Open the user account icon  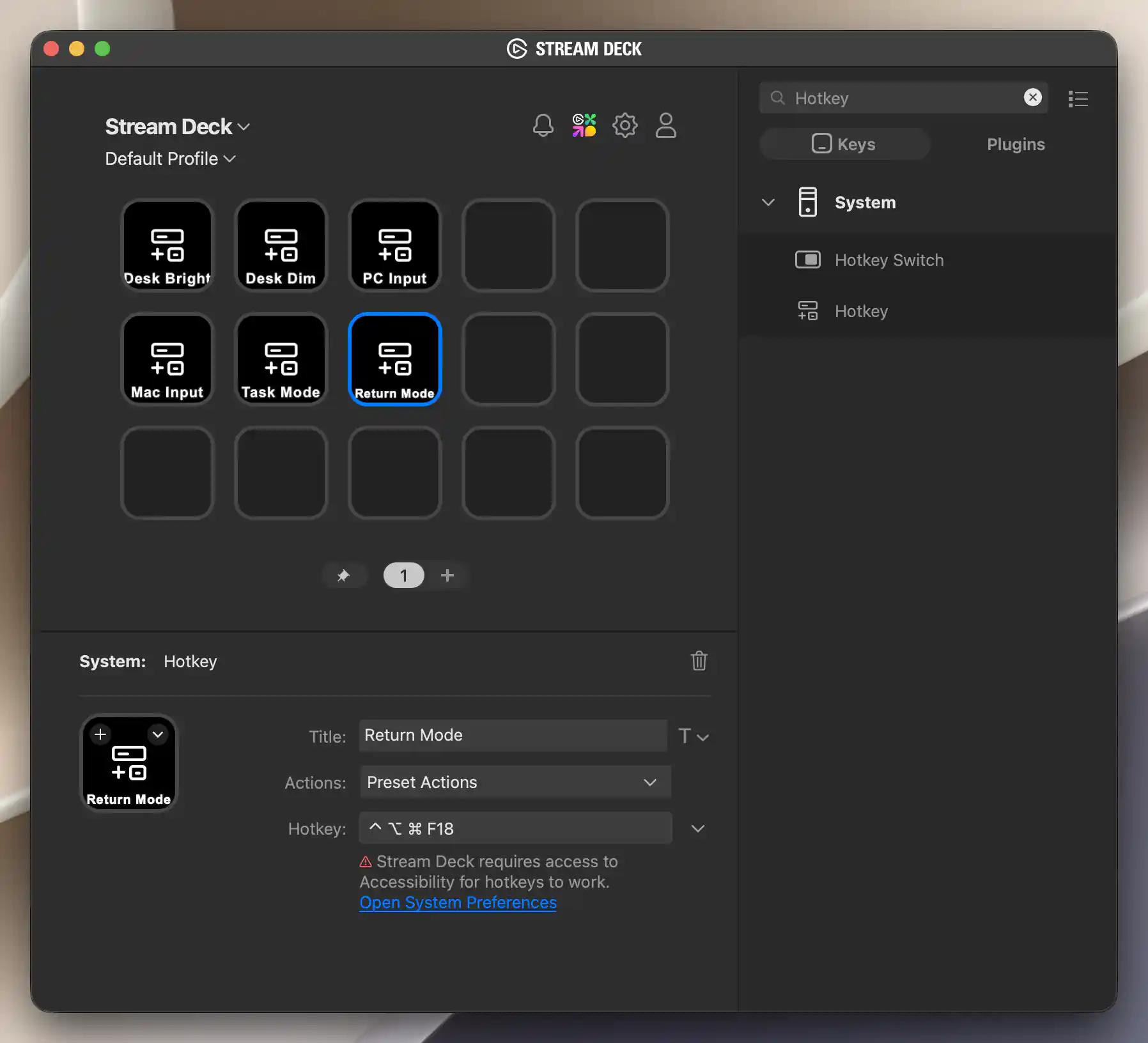665,125
